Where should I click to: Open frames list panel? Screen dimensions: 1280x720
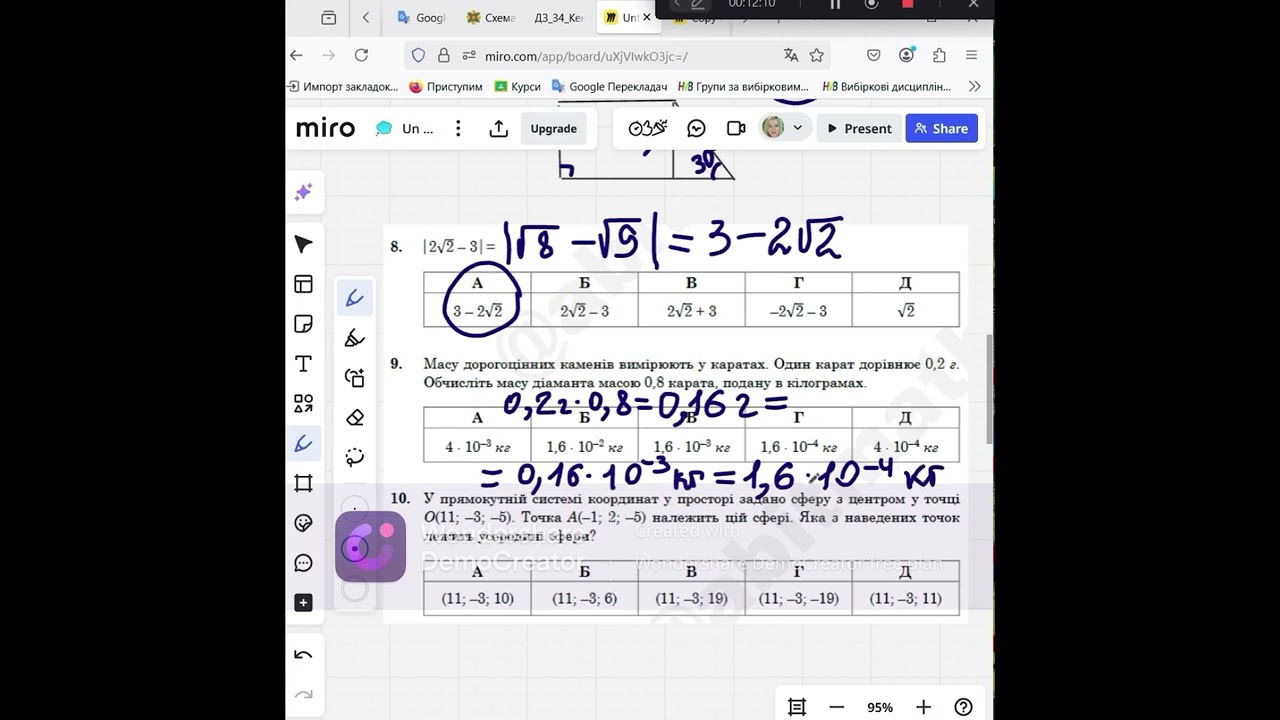point(797,707)
